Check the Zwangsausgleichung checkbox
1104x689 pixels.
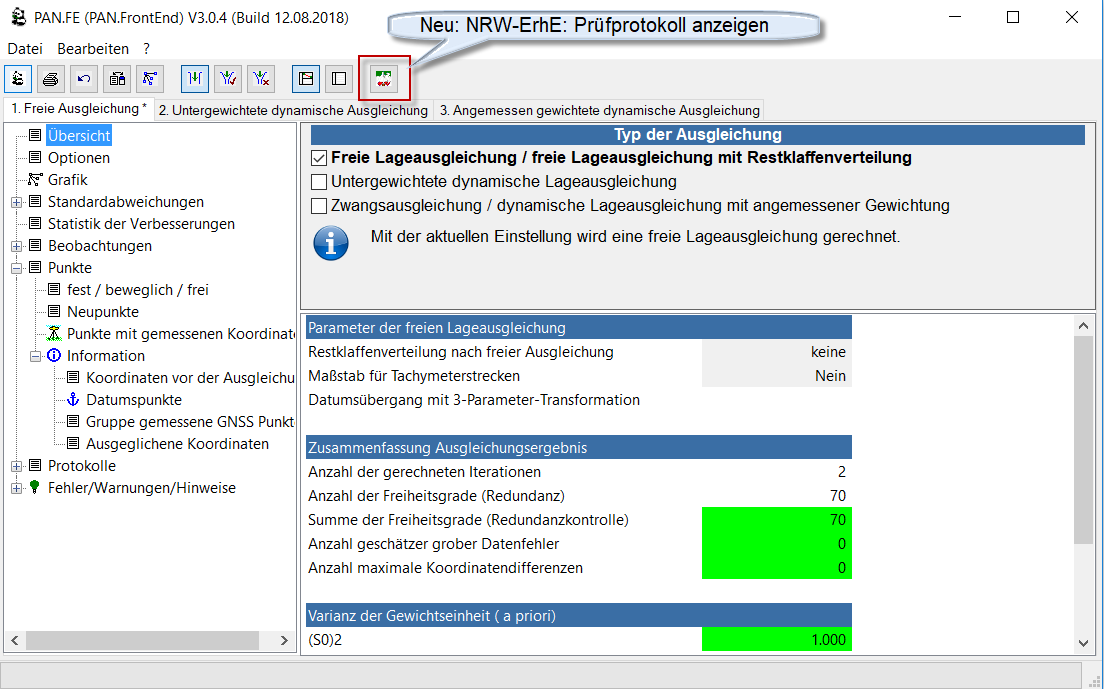tap(319, 206)
